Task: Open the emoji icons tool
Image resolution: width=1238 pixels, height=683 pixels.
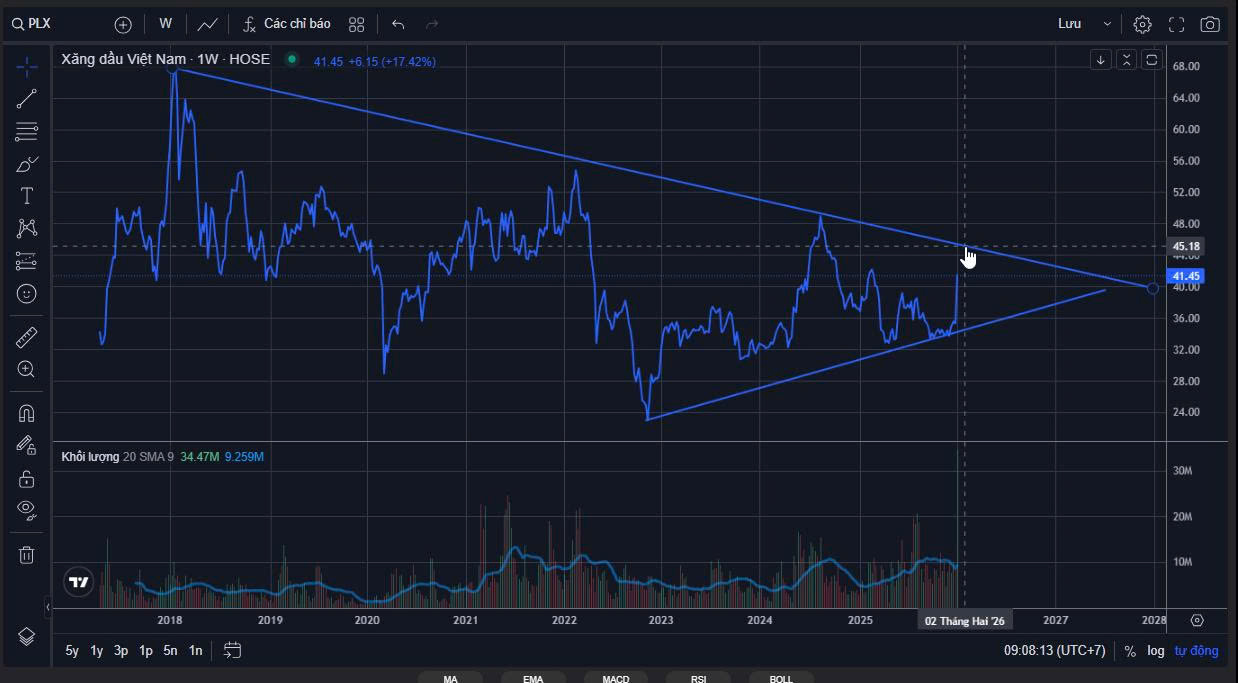Action: pos(27,293)
